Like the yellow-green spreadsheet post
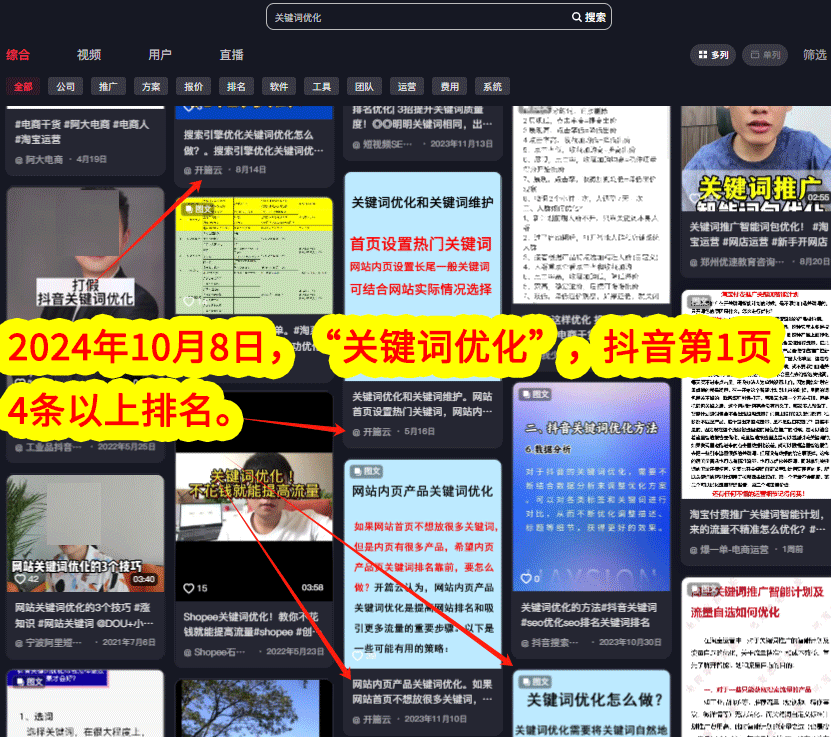The width and height of the screenshot is (831, 737). 189,301
